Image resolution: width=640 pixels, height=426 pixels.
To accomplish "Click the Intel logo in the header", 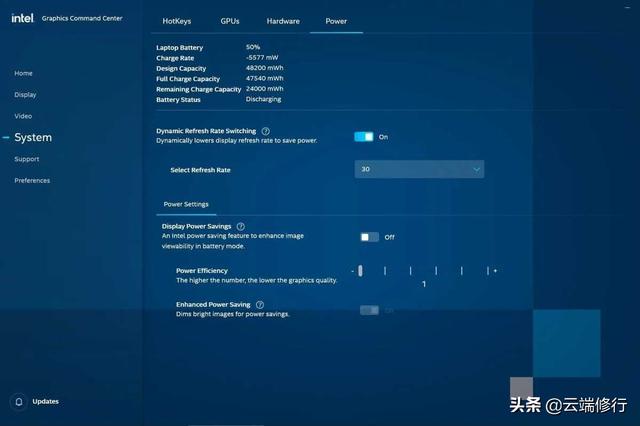I will [x=22, y=18].
